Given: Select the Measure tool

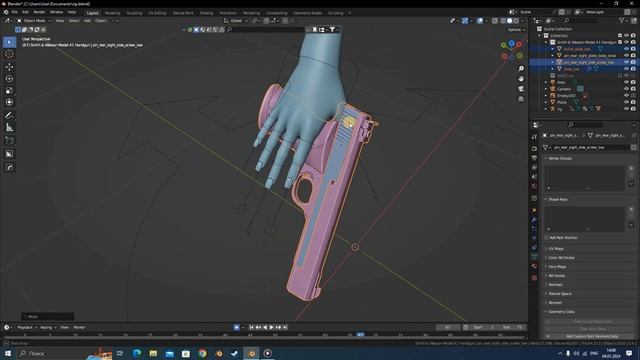Looking at the screenshot, I should (9, 128).
